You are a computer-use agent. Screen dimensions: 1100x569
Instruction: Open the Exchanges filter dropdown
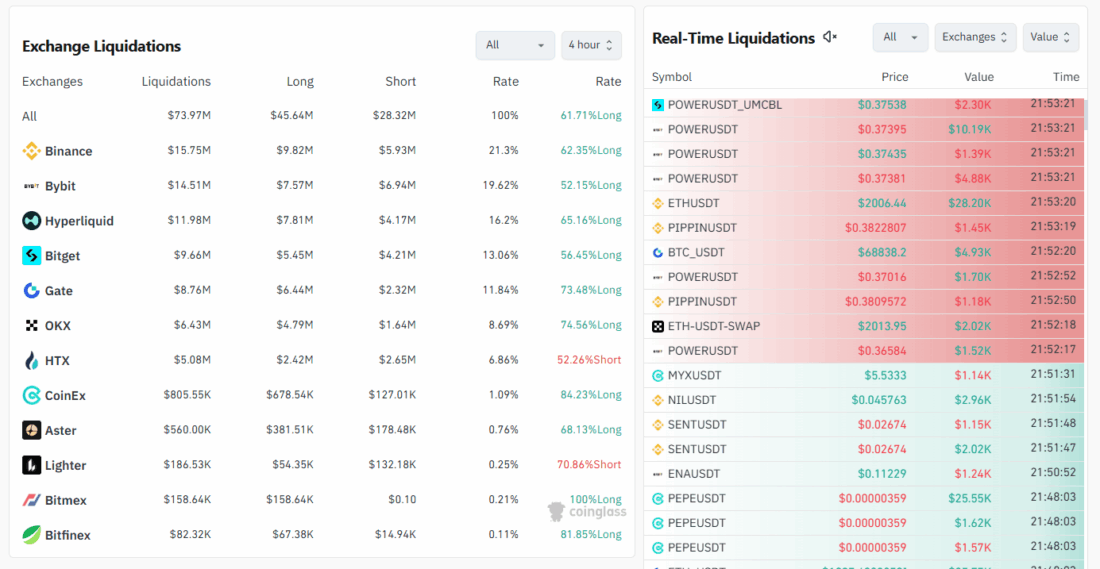click(975, 37)
